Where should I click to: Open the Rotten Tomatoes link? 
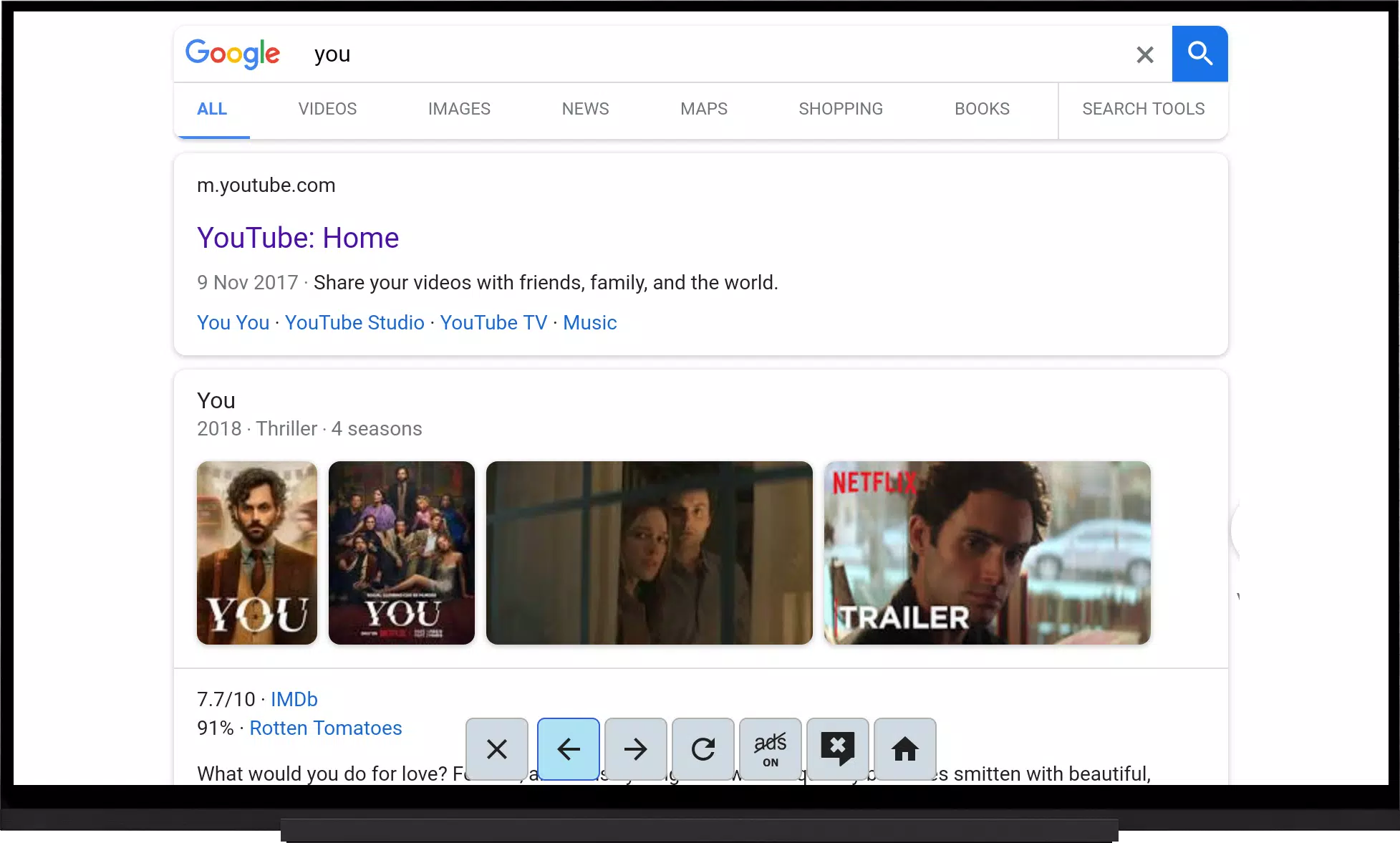click(x=326, y=728)
